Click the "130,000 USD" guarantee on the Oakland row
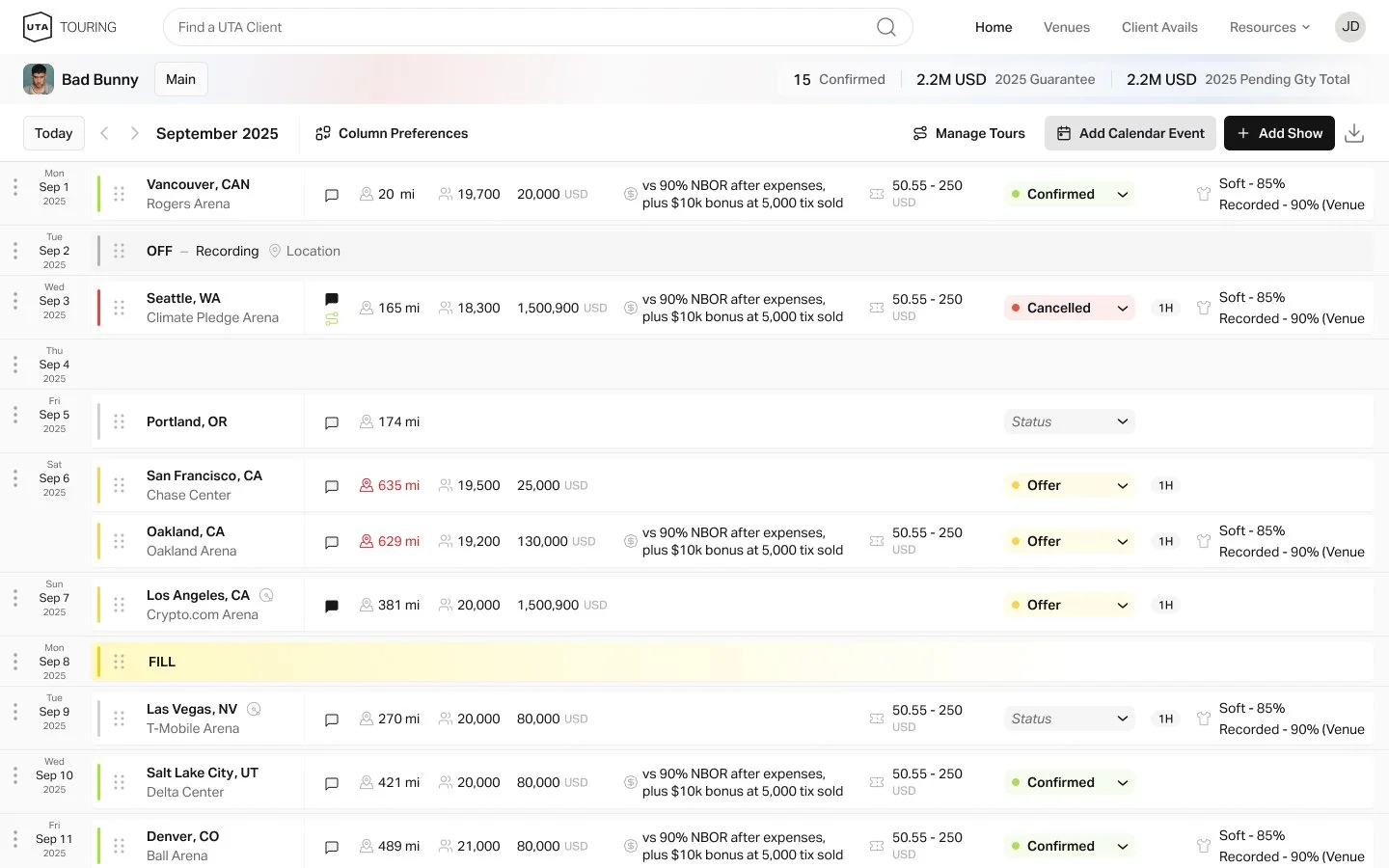This screenshot has width=1389, height=868. 556,541
